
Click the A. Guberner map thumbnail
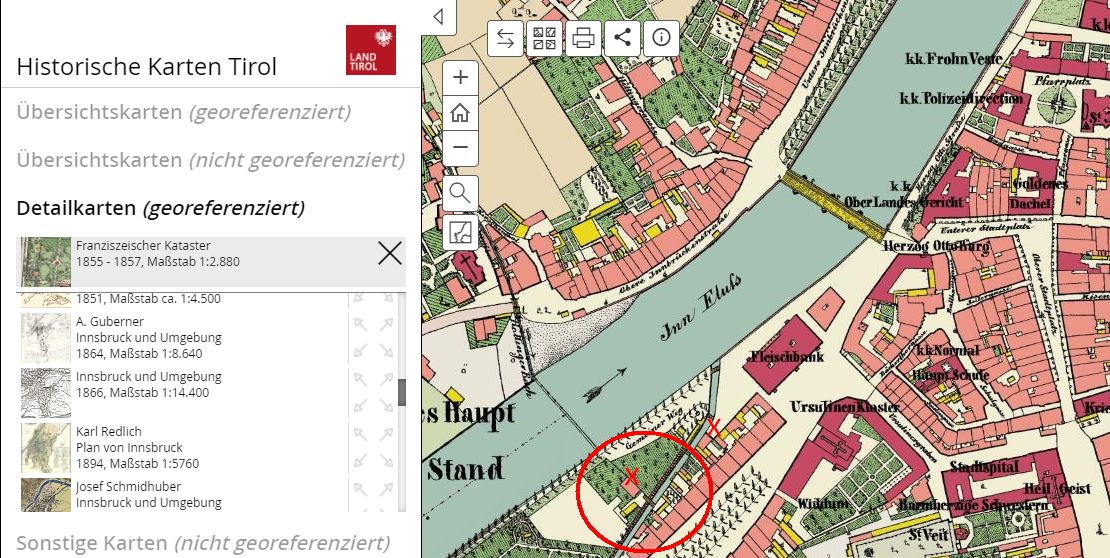click(x=46, y=338)
